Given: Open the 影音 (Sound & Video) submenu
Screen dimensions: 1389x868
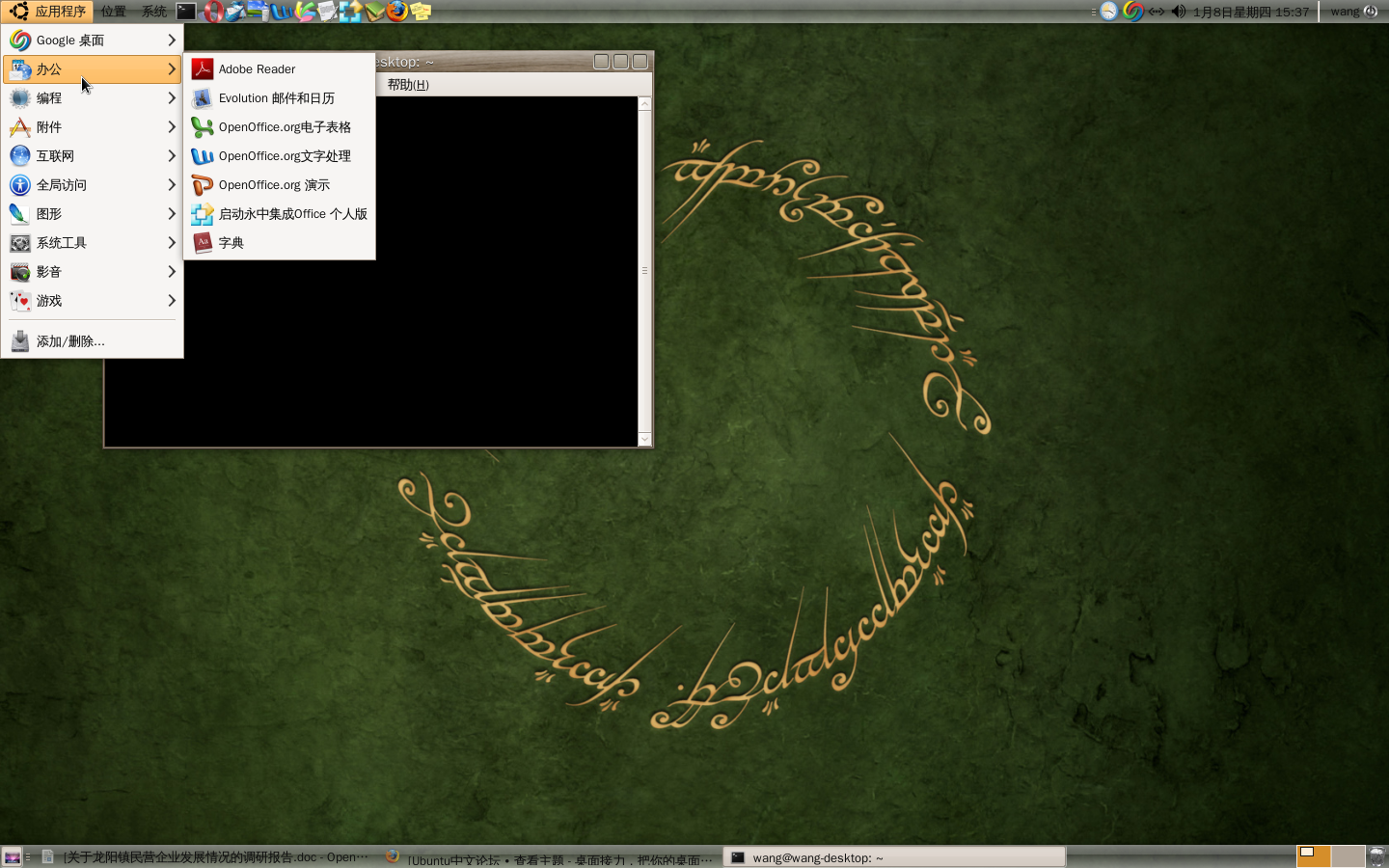Looking at the screenshot, I should click(x=93, y=272).
